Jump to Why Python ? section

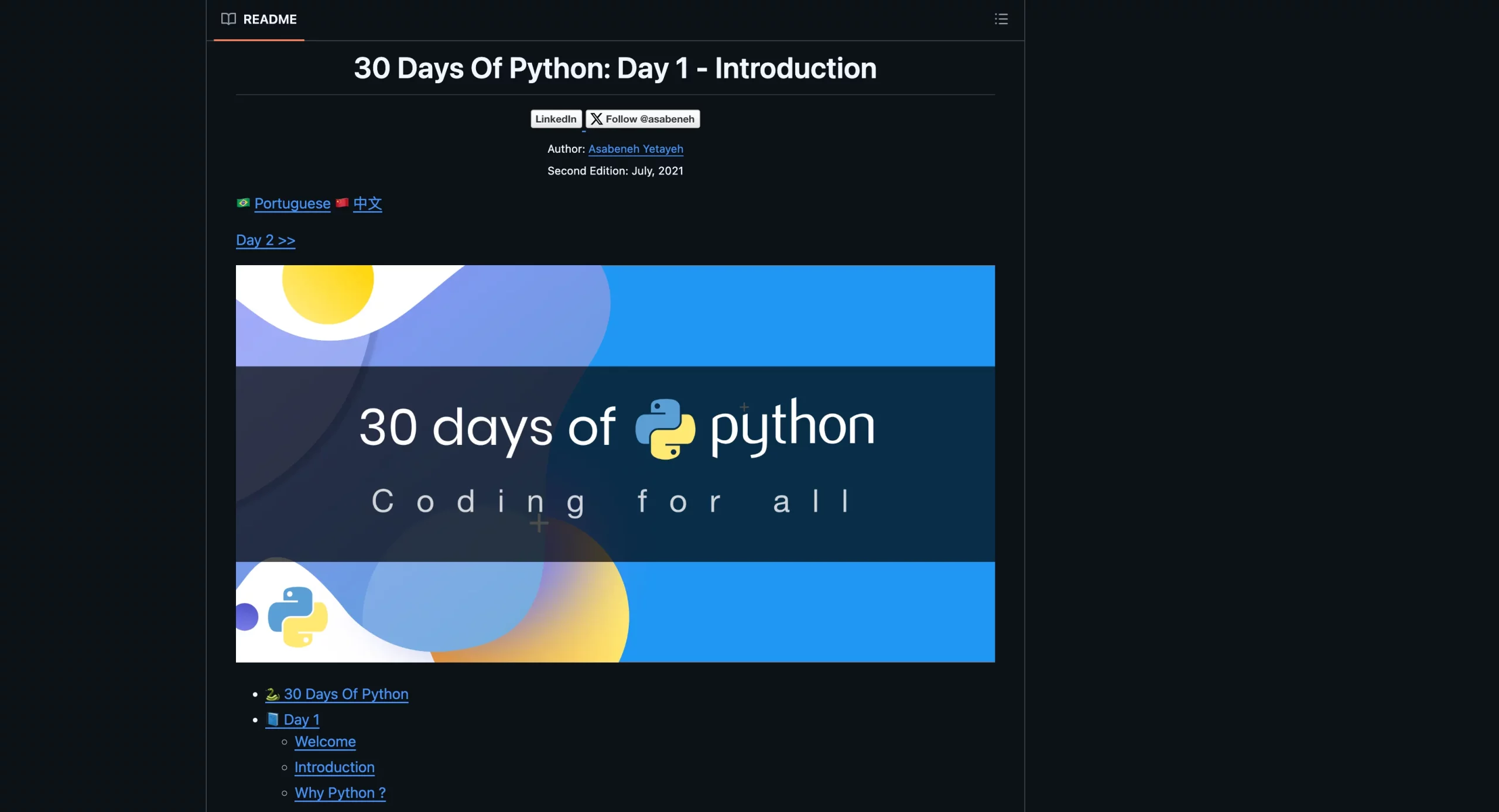coord(340,793)
